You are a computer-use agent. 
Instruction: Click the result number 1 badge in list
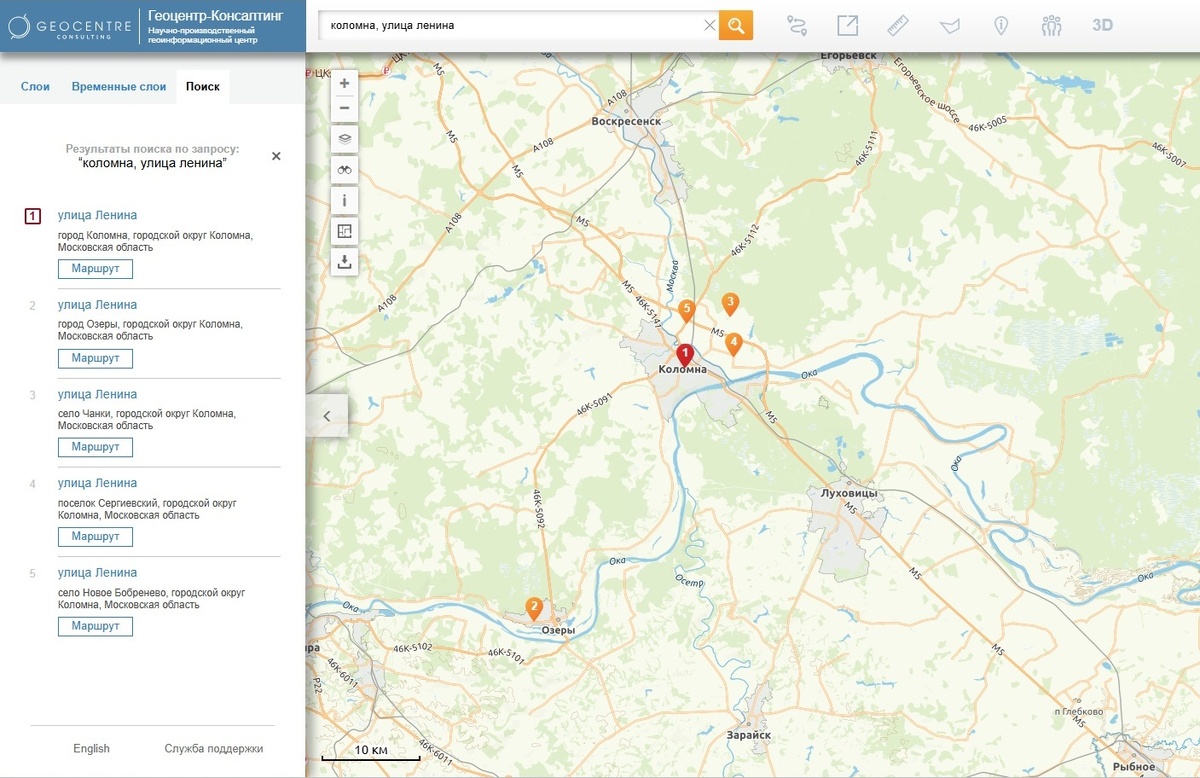click(x=33, y=216)
